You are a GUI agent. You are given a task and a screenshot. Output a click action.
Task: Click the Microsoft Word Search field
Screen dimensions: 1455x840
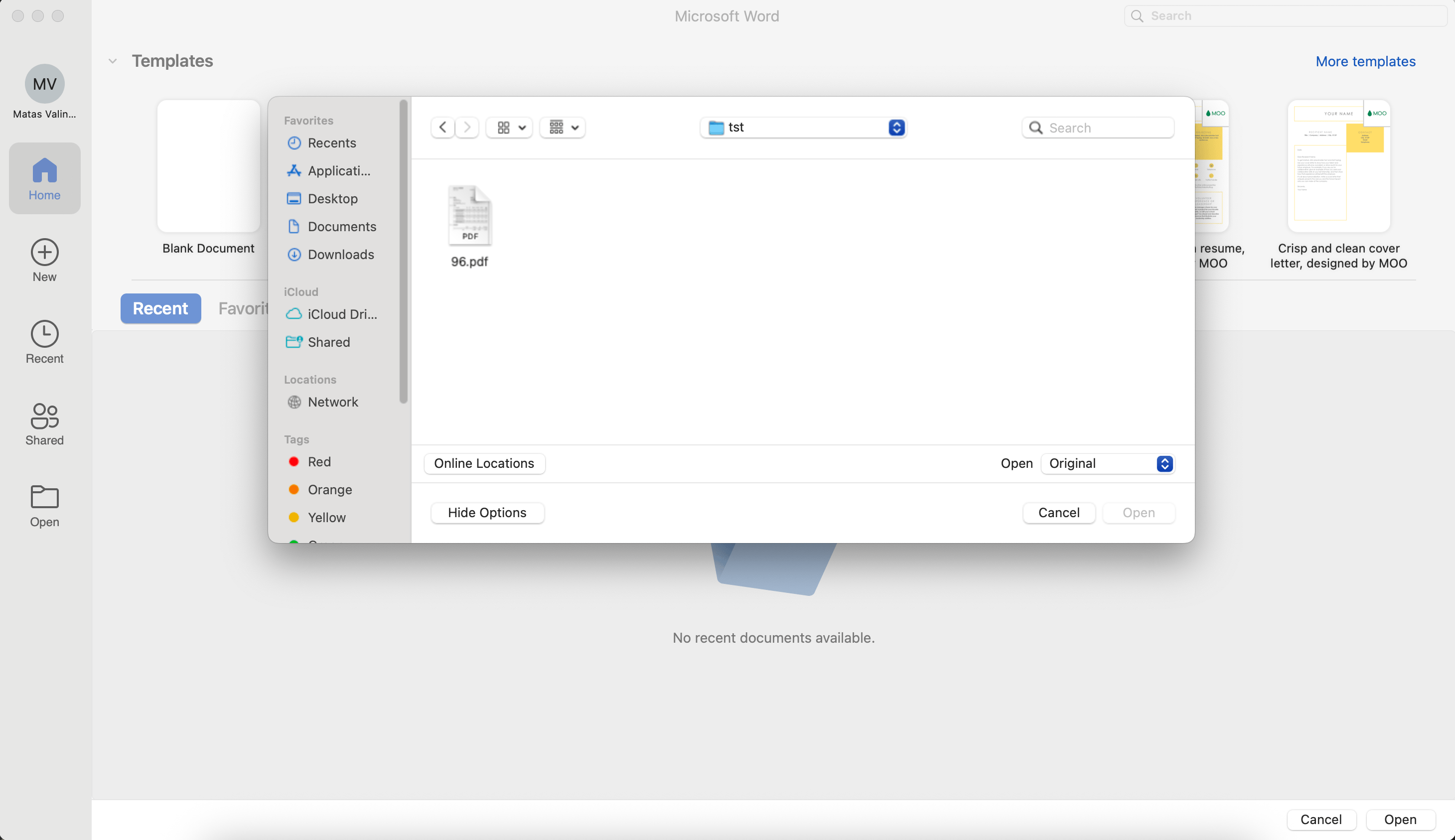pyautogui.click(x=1286, y=16)
